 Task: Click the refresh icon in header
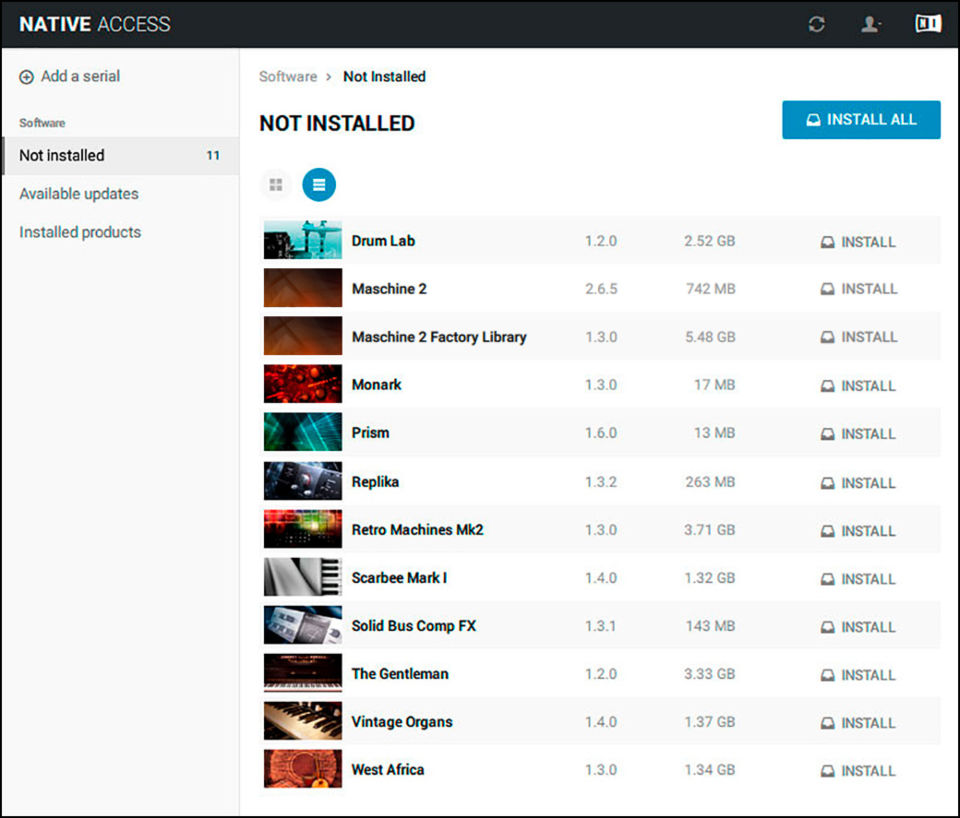[x=817, y=25]
